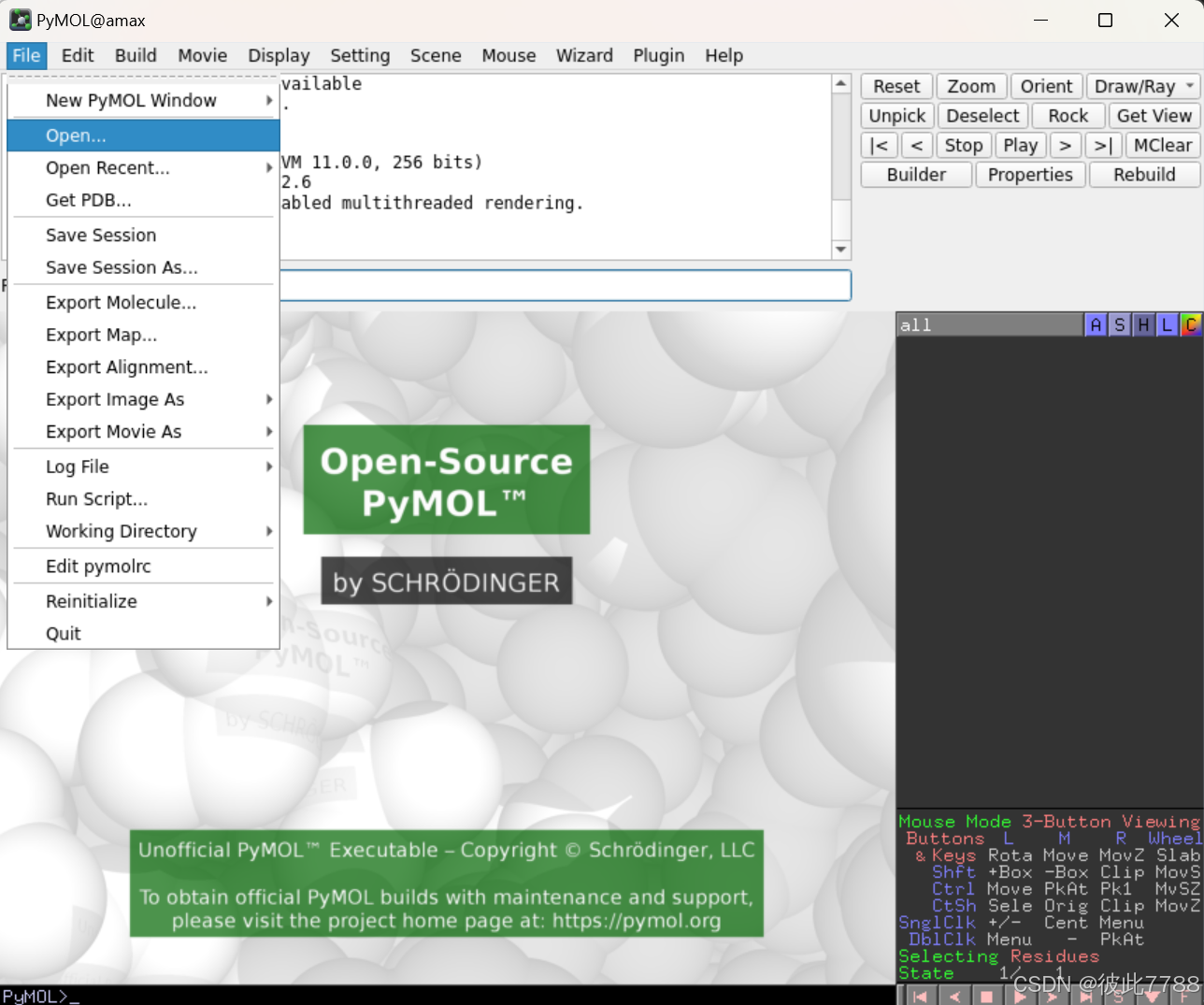Click the Deselect button

tap(982, 116)
